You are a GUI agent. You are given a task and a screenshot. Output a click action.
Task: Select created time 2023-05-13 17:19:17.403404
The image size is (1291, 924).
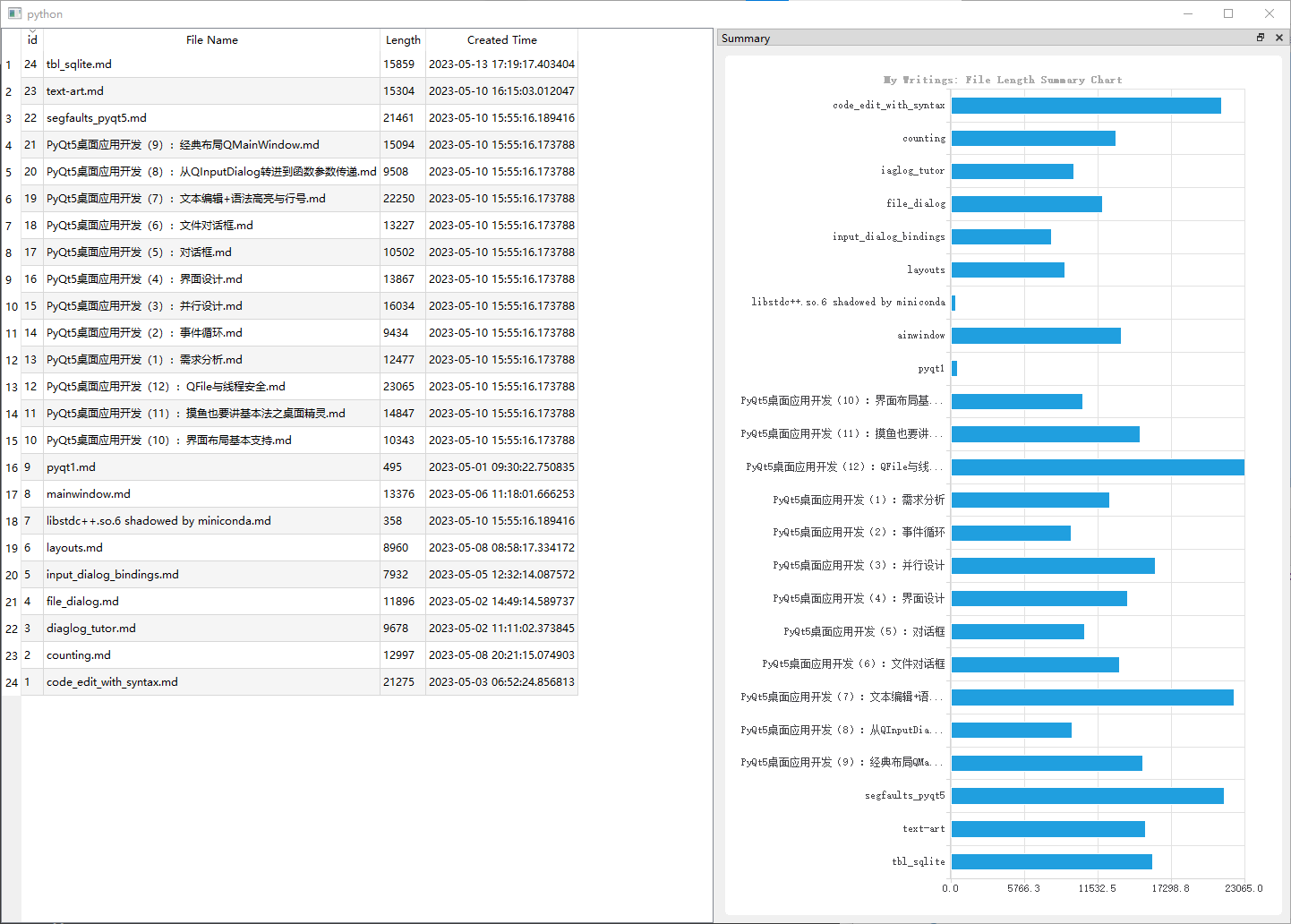tap(502, 64)
